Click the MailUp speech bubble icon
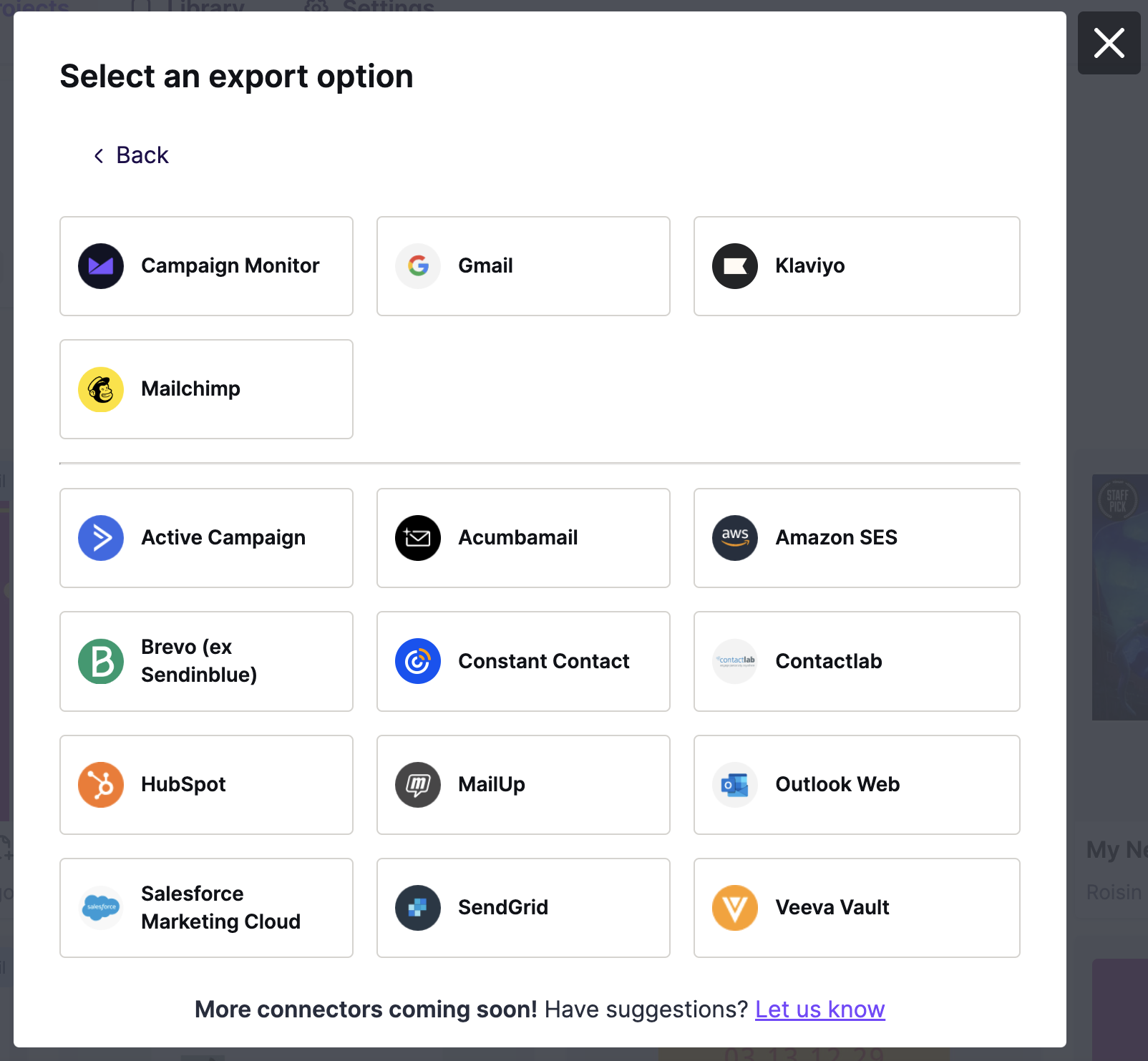 coord(418,785)
